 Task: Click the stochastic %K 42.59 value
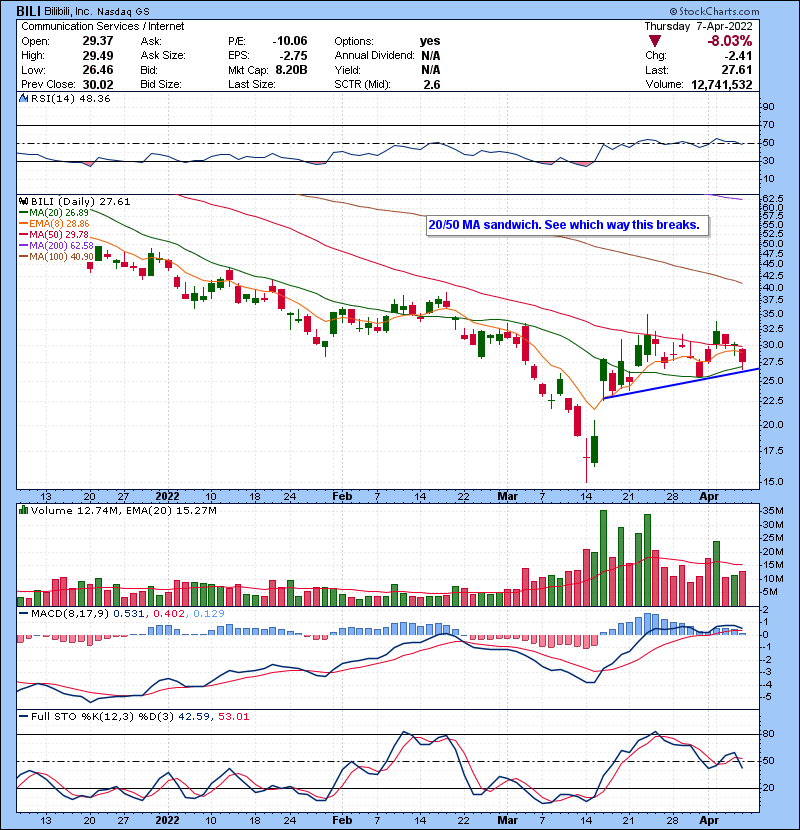(193, 716)
